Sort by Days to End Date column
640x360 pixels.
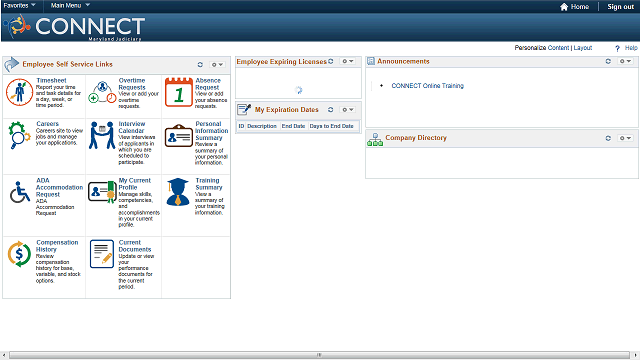[x=331, y=126]
